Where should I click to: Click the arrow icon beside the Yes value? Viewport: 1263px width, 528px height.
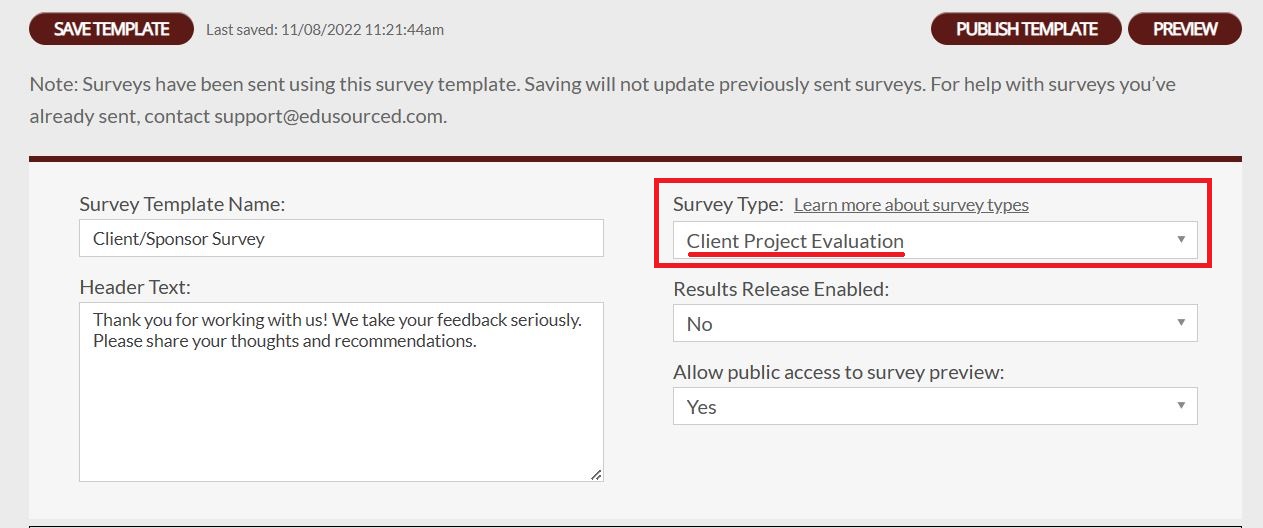1181,405
